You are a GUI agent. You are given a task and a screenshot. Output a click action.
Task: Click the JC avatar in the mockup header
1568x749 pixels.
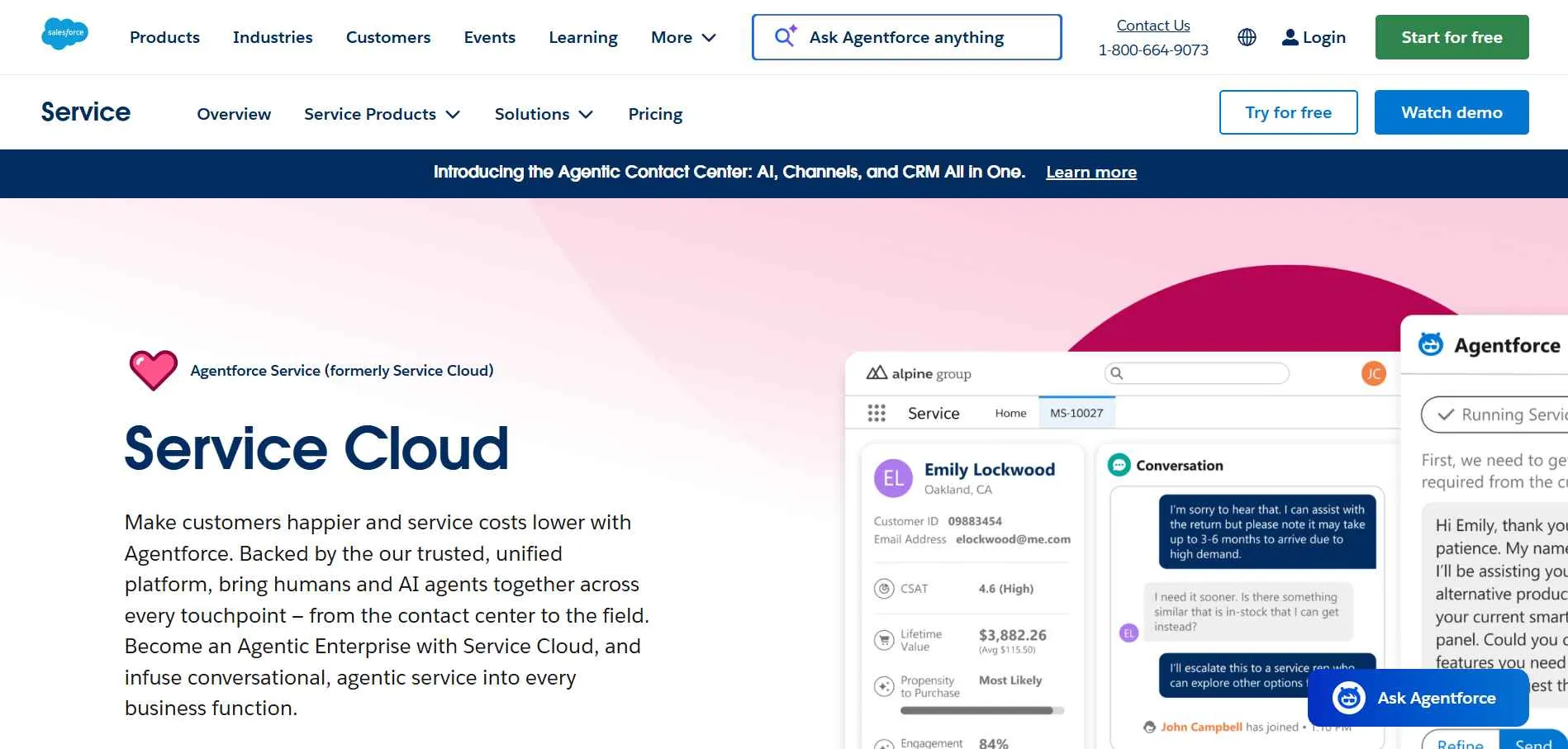point(1374,373)
